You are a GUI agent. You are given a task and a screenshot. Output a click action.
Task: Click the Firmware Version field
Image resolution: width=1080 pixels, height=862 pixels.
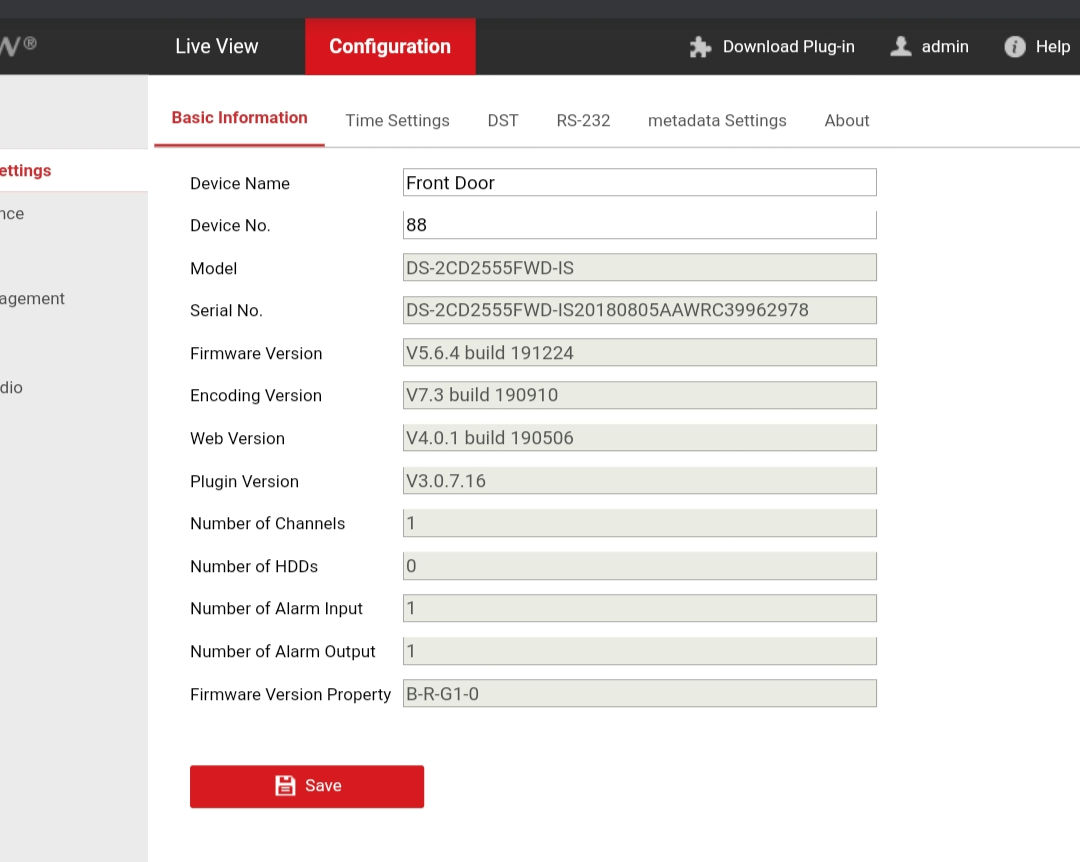639,353
